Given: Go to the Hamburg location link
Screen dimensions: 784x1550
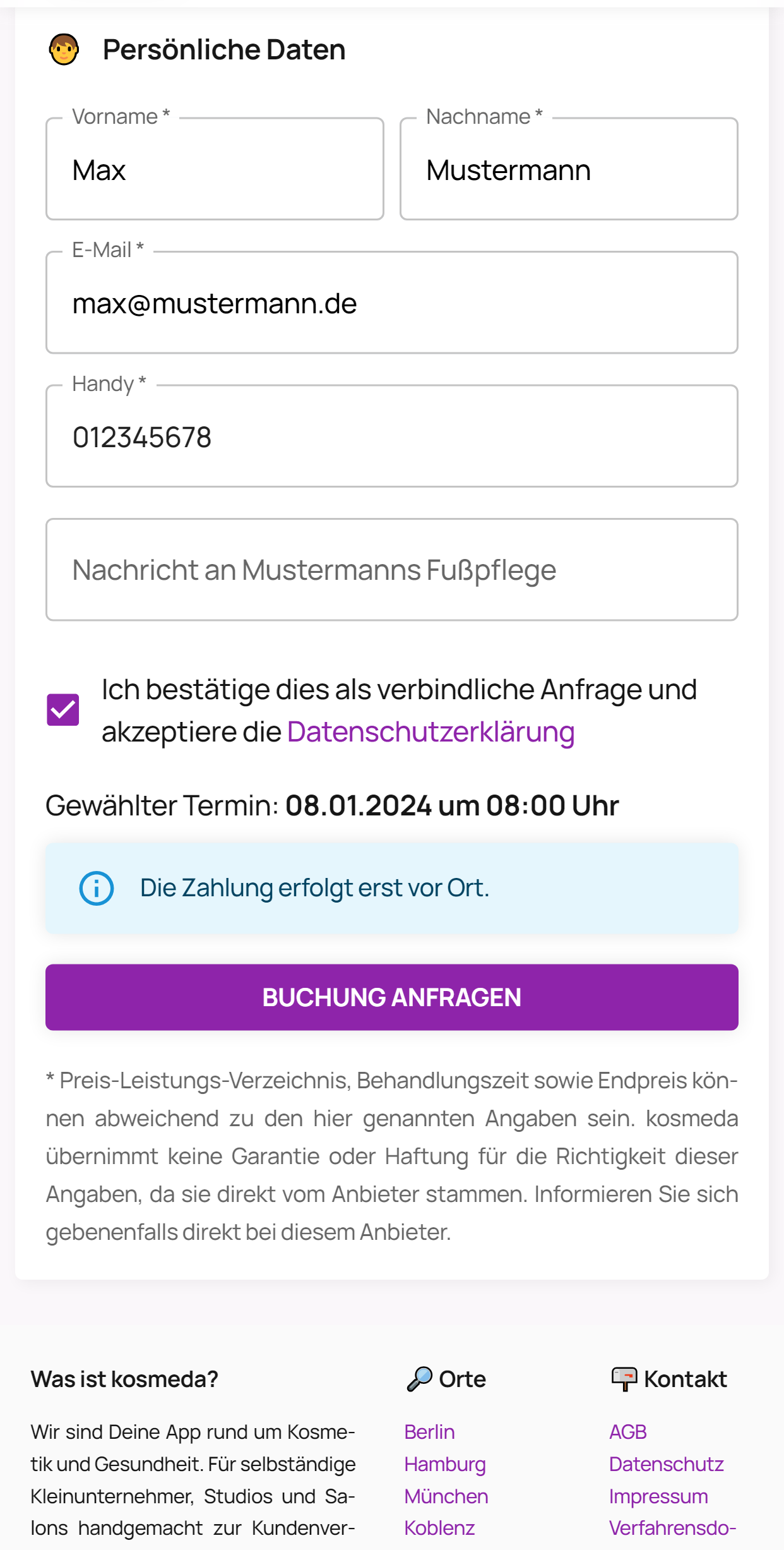Looking at the screenshot, I should (x=445, y=1464).
